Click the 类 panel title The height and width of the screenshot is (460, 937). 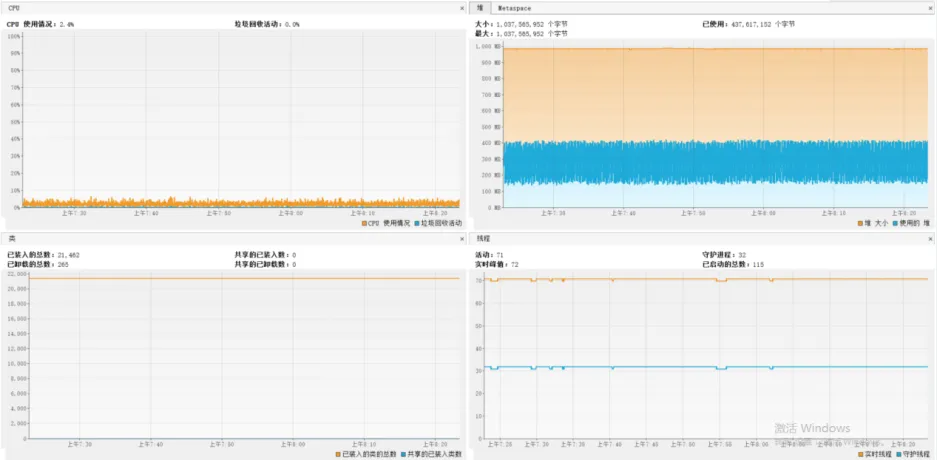click(x=11, y=239)
